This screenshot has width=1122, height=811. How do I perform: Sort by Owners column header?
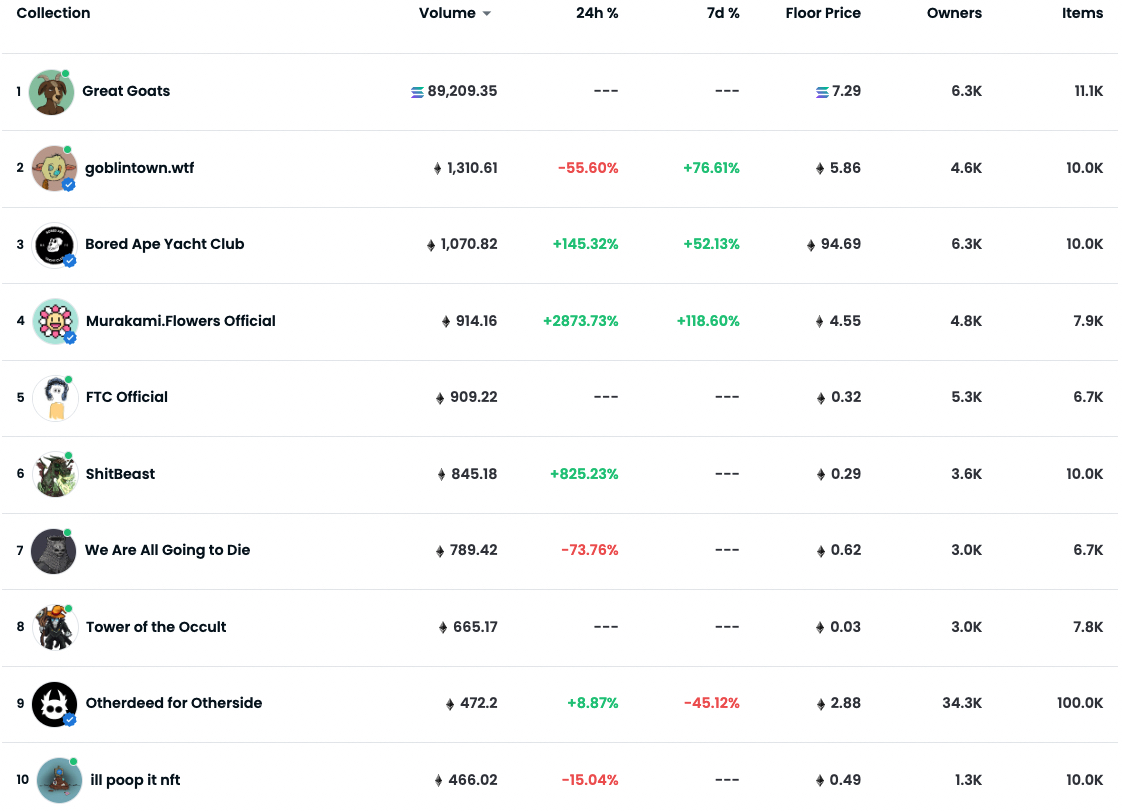(x=954, y=13)
